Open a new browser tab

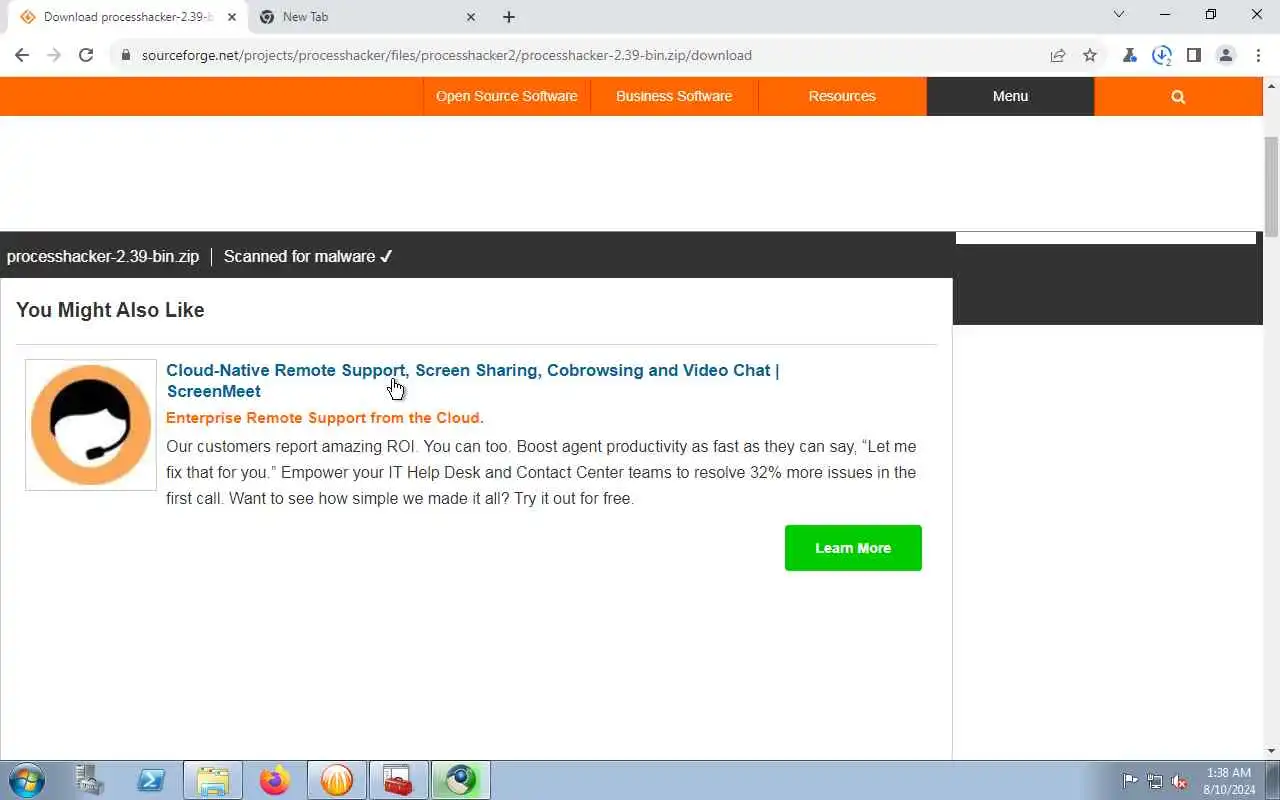509,17
